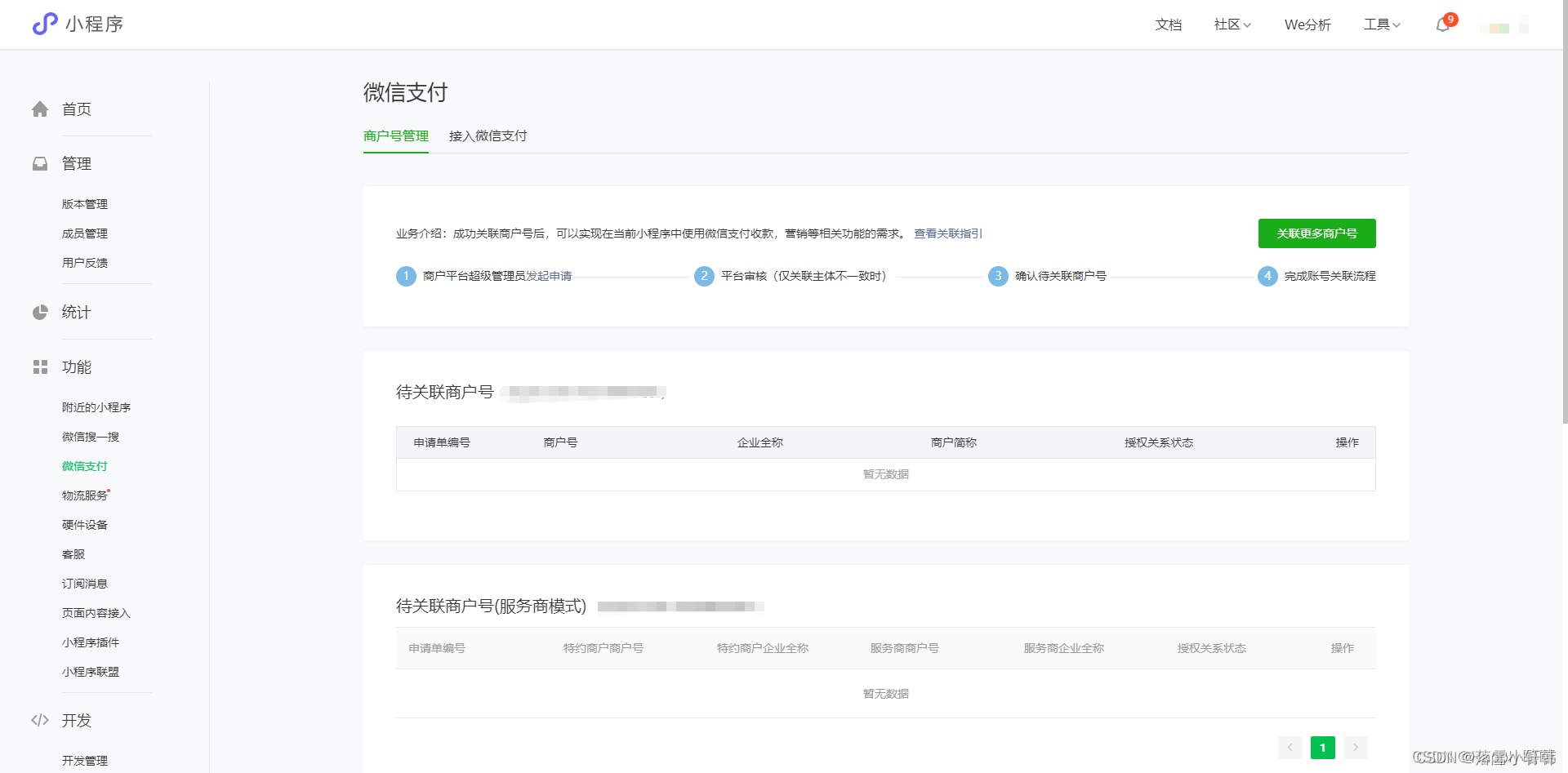The image size is (1568, 773).
Task: Click the 首页 home icon in sidebar
Action: point(40,109)
